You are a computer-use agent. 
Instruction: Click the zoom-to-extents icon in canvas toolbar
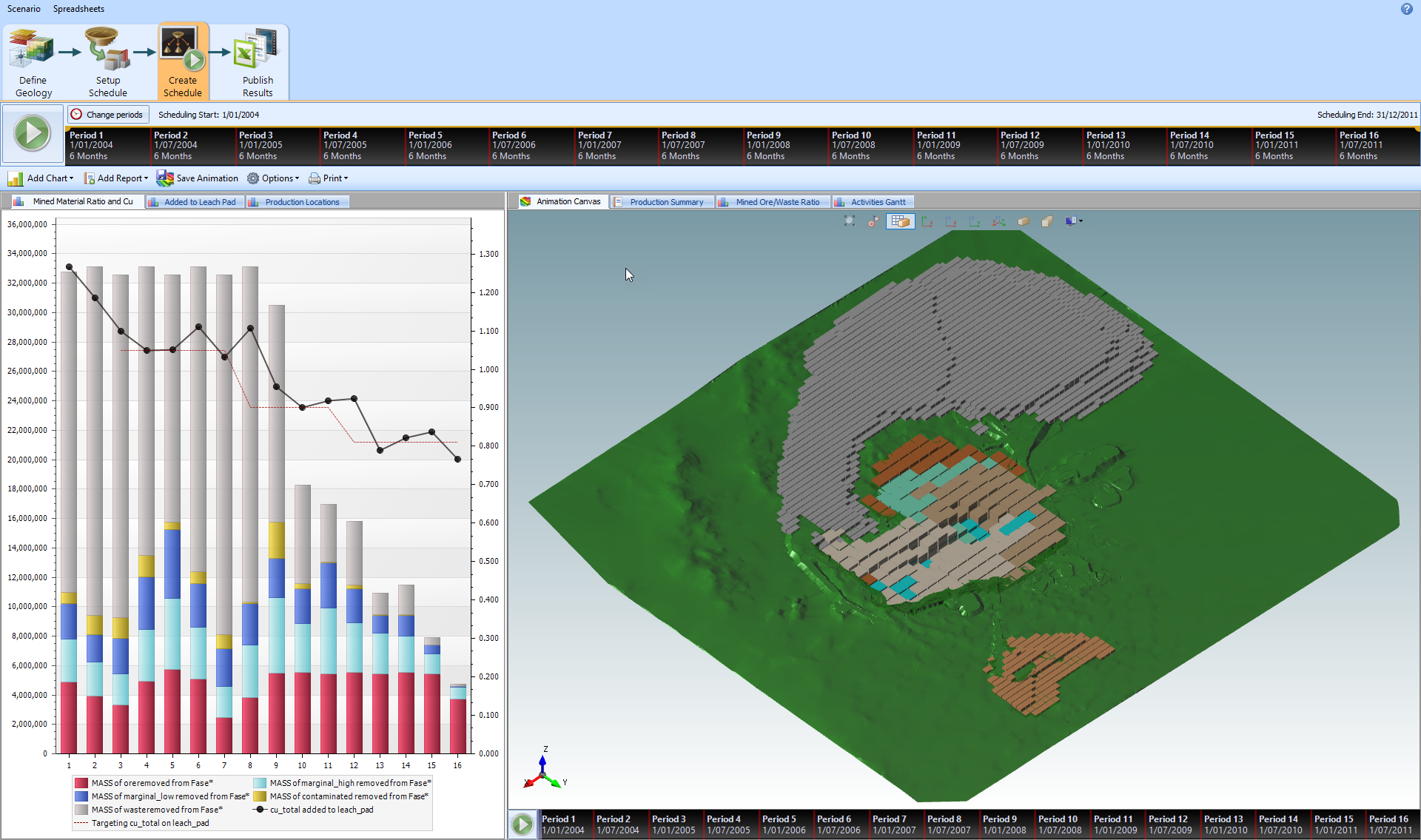point(849,221)
